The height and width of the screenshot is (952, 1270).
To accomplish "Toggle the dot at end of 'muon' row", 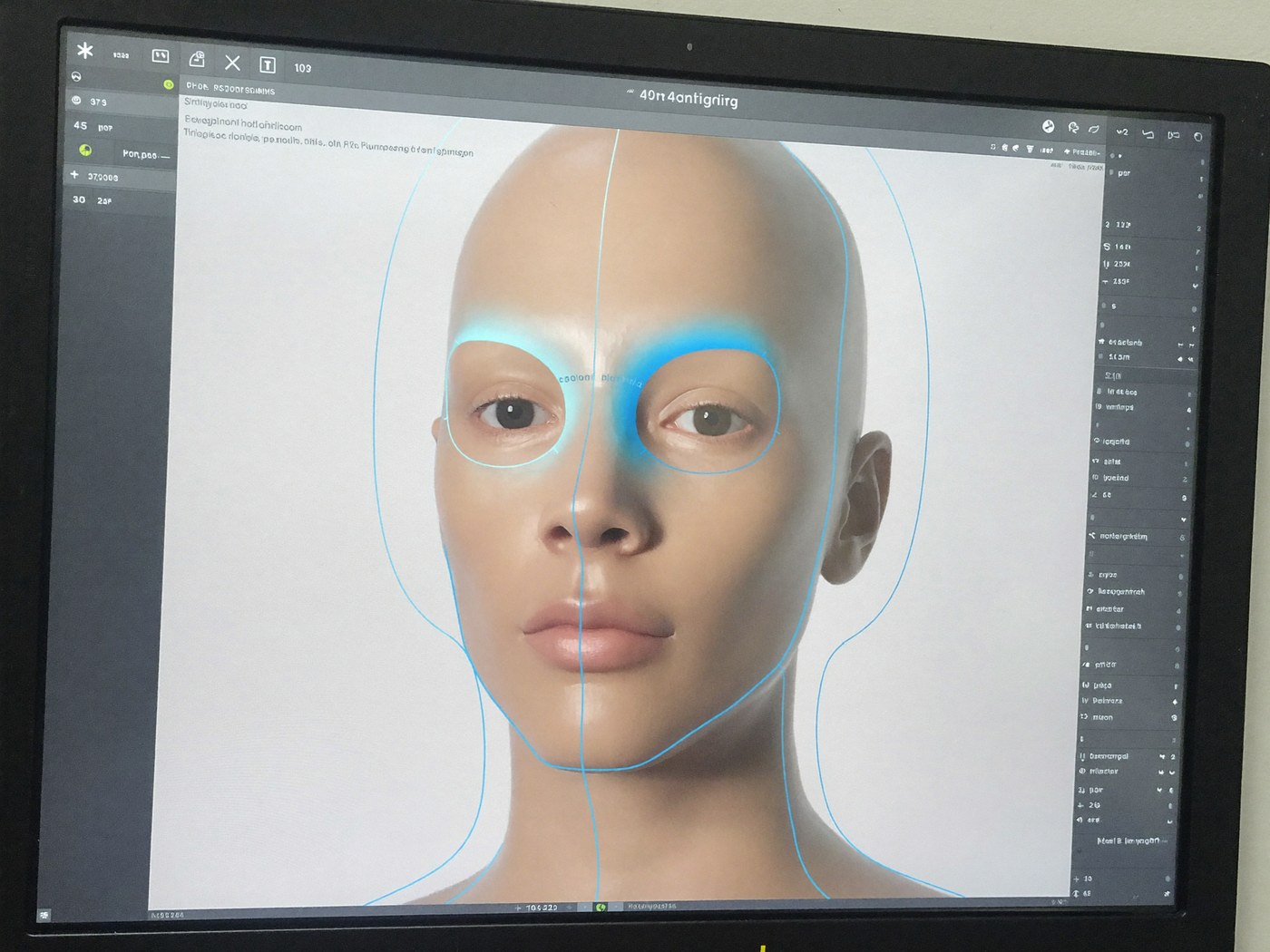I will click(x=1174, y=718).
